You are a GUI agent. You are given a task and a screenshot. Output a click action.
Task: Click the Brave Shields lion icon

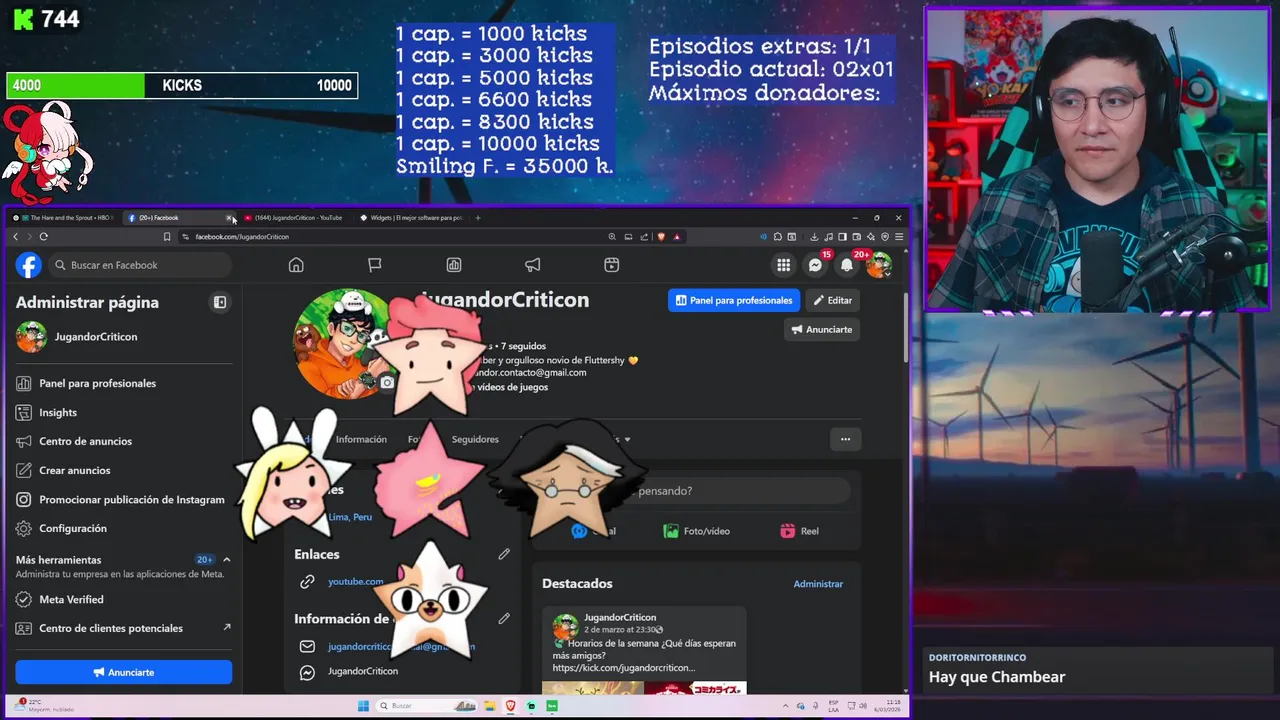click(661, 237)
